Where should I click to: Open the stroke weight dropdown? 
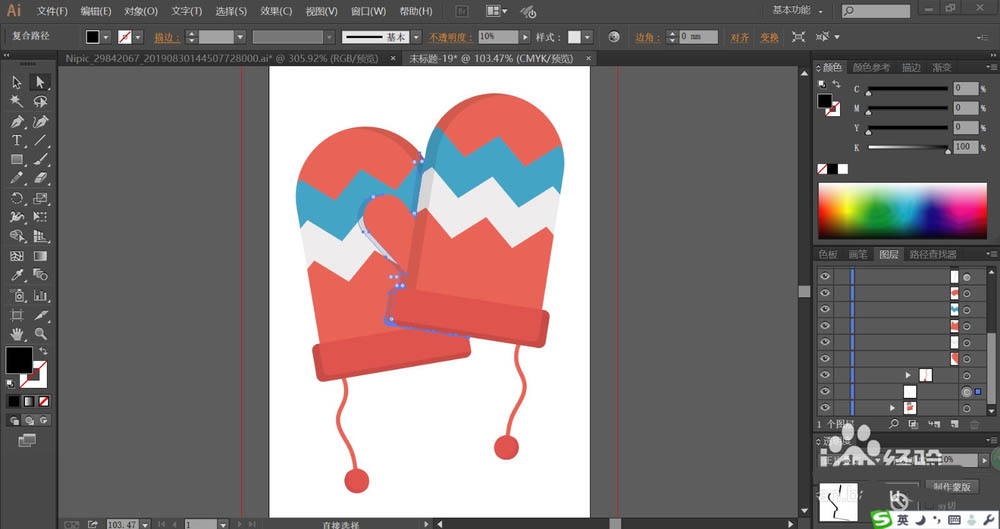pos(240,37)
